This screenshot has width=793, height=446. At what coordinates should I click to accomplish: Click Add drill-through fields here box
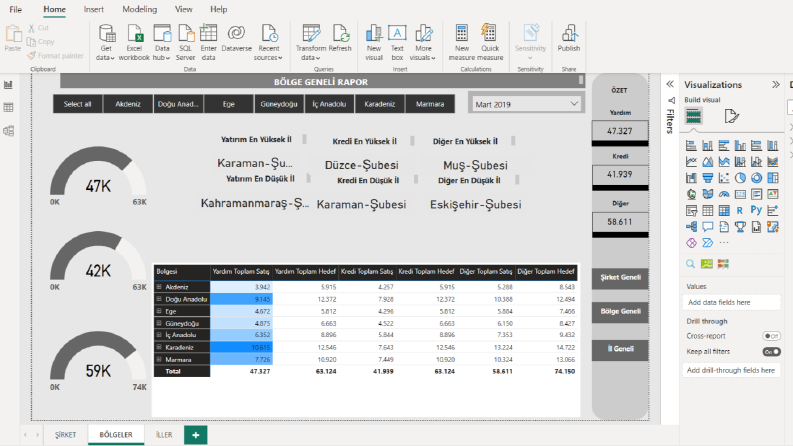click(731, 370)
